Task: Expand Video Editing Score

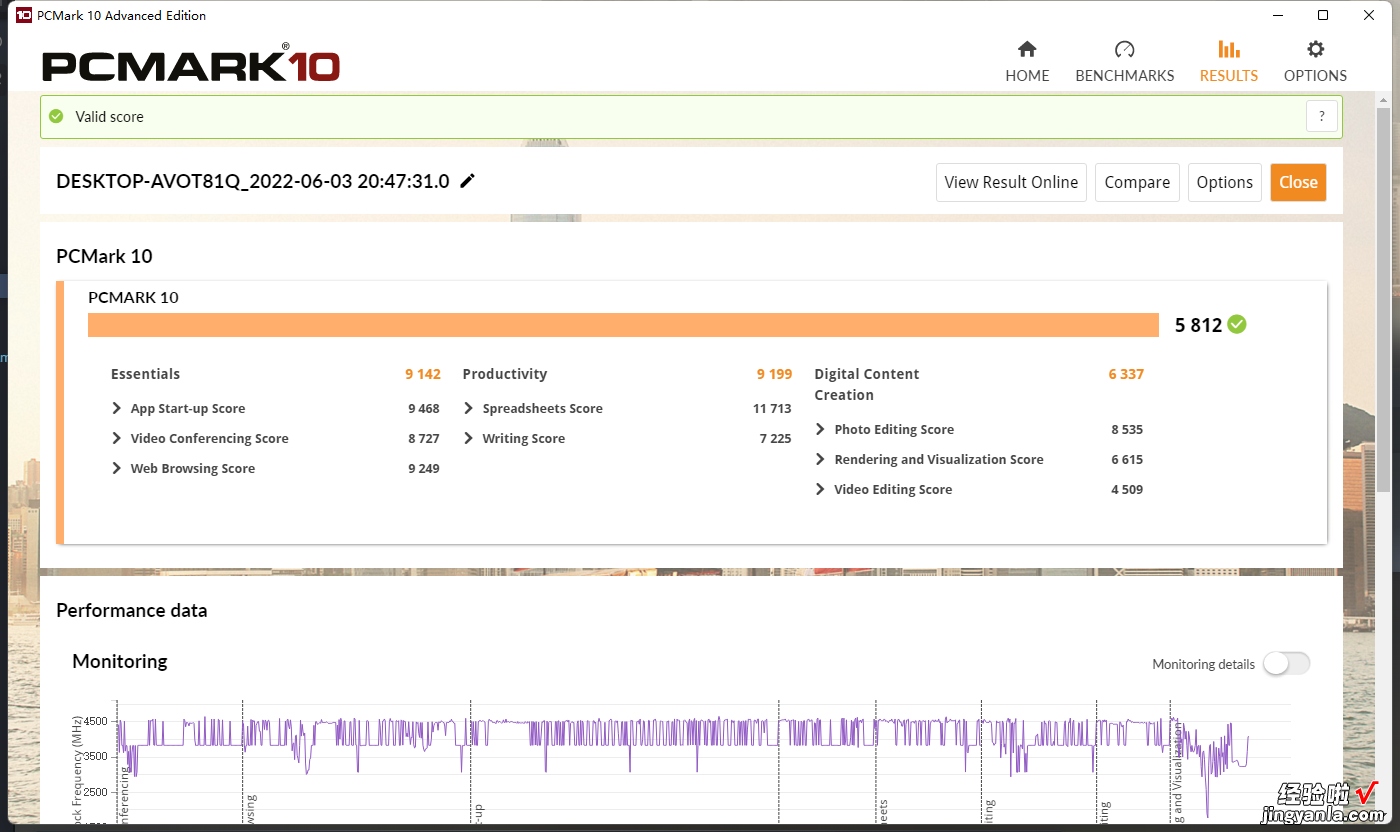Action: pos(821,489)
